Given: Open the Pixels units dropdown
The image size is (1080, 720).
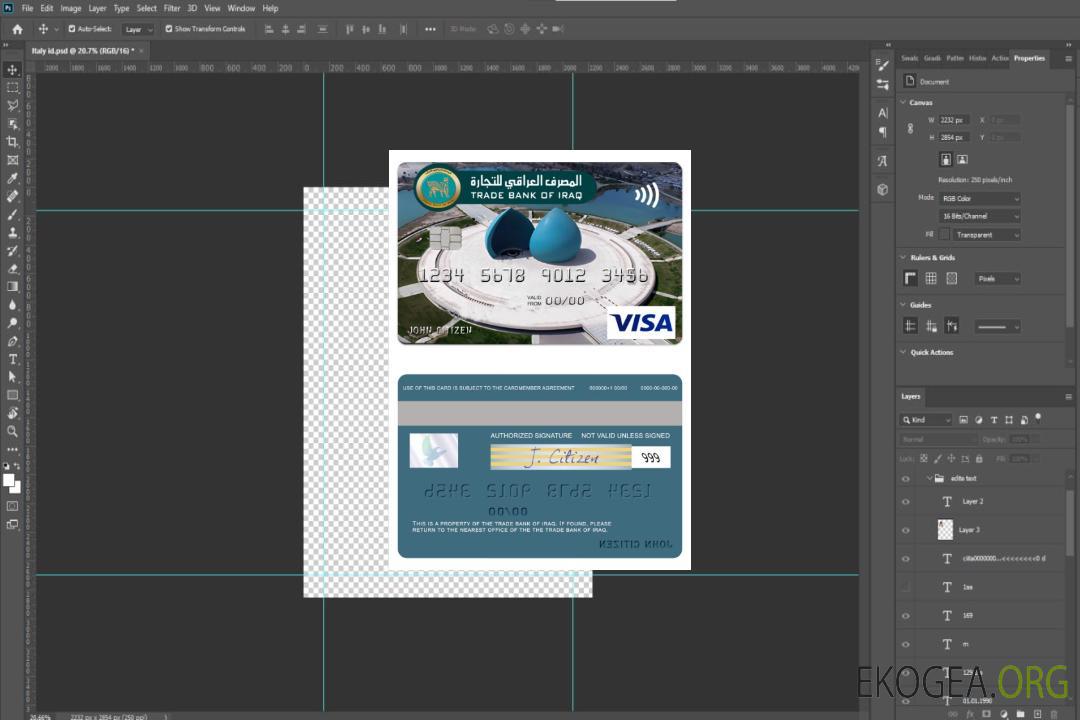Looking at the screenshot, I should 998,279.
